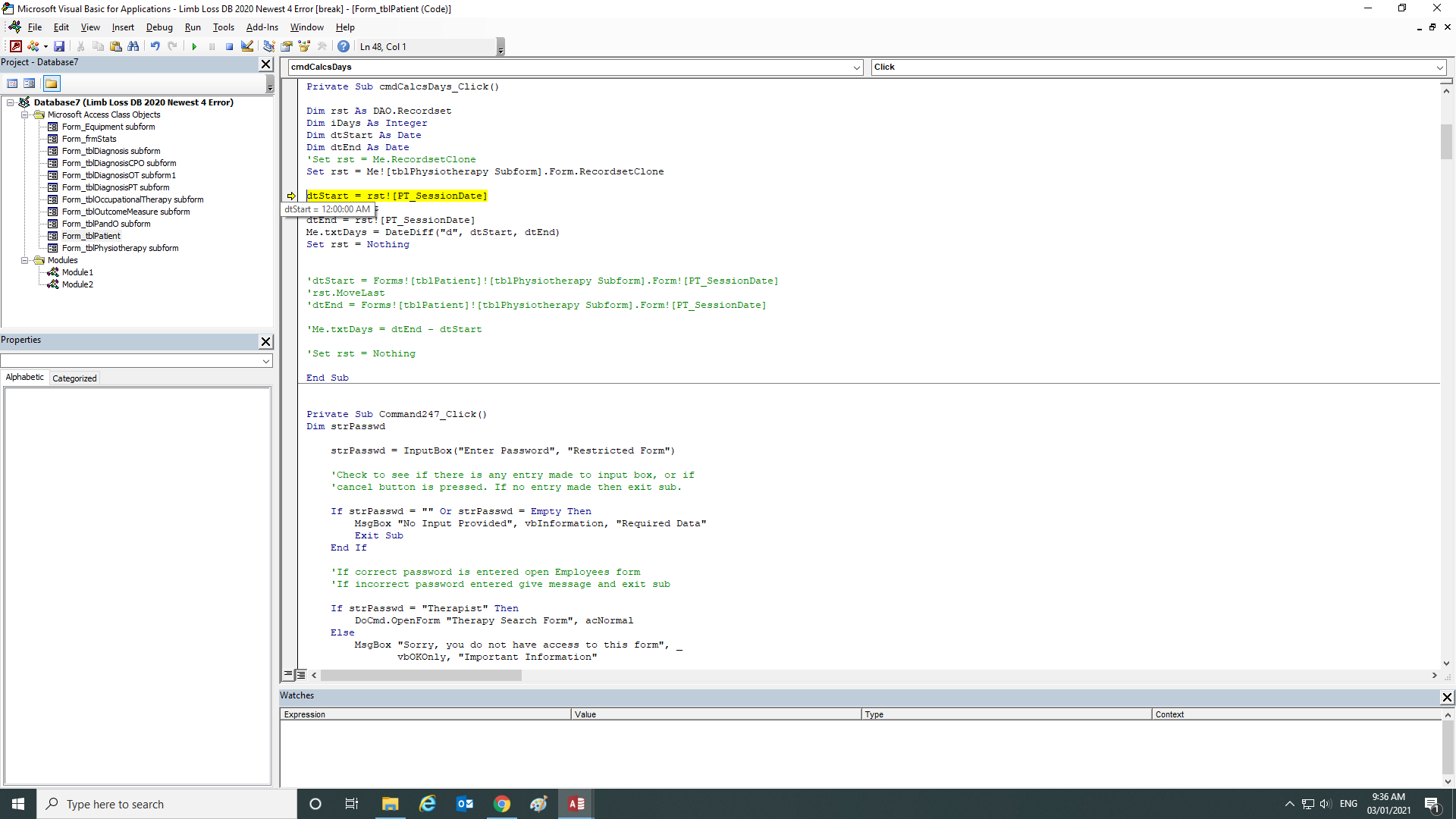The image size is (1456, 819).
Task: Click the Paste clipboard icon
Action: click(116, 46)
